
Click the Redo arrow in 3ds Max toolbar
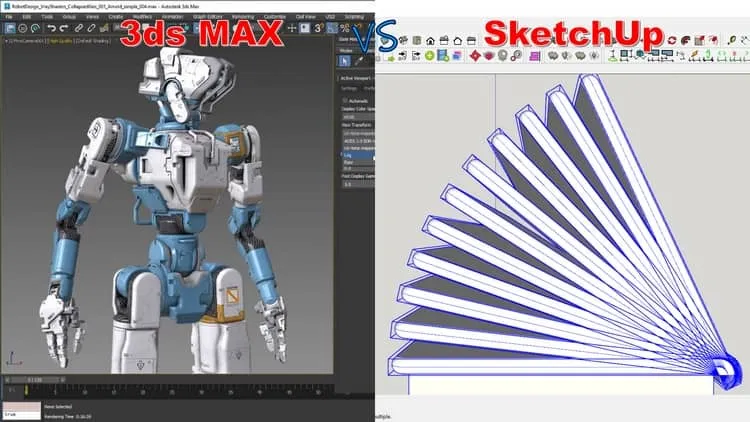(x=64, y=29)
